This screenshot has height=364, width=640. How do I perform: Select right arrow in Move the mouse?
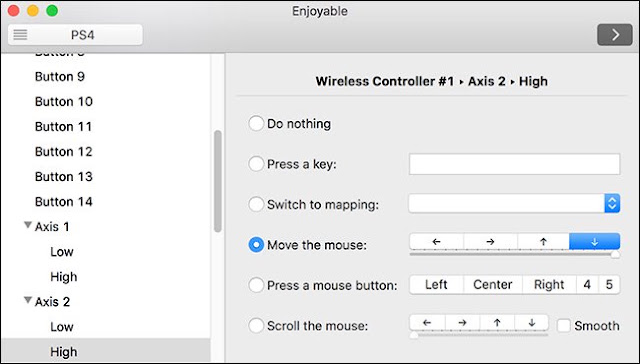pos(491,242)
